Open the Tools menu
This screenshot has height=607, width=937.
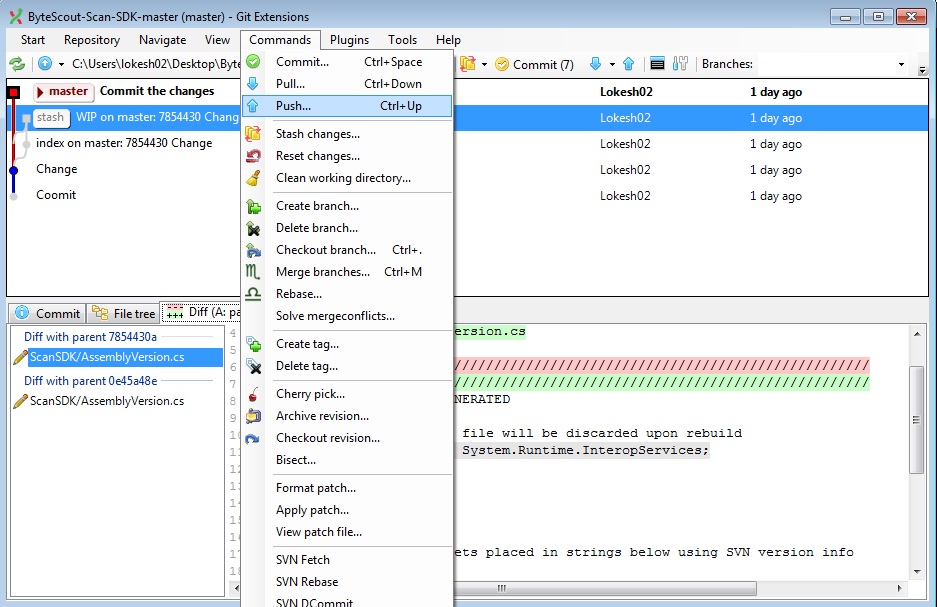[402, 40]
